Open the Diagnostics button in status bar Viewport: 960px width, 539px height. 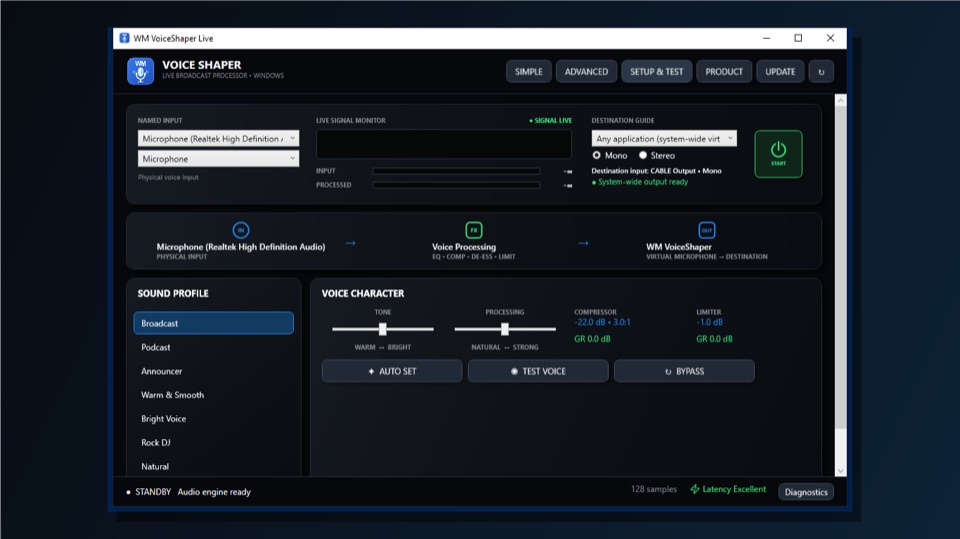(x=806, y=492)
